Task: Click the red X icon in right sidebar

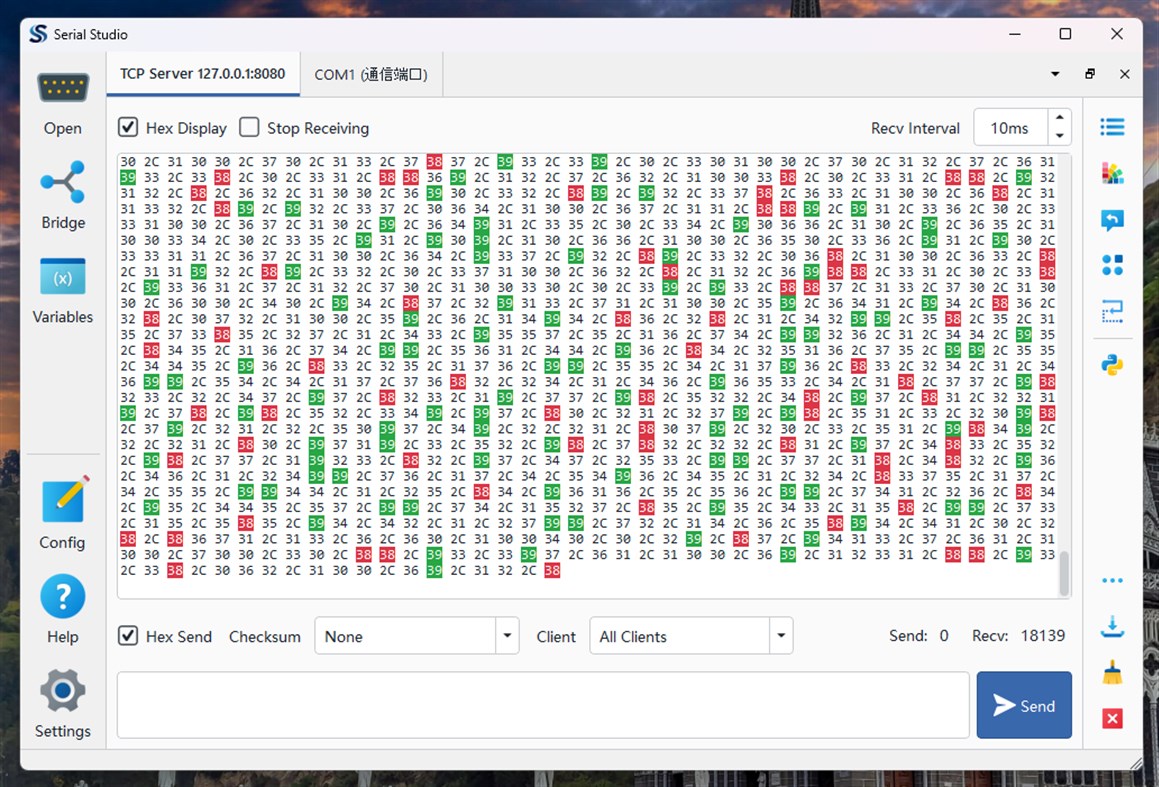Action: (x=1112, y=718)
